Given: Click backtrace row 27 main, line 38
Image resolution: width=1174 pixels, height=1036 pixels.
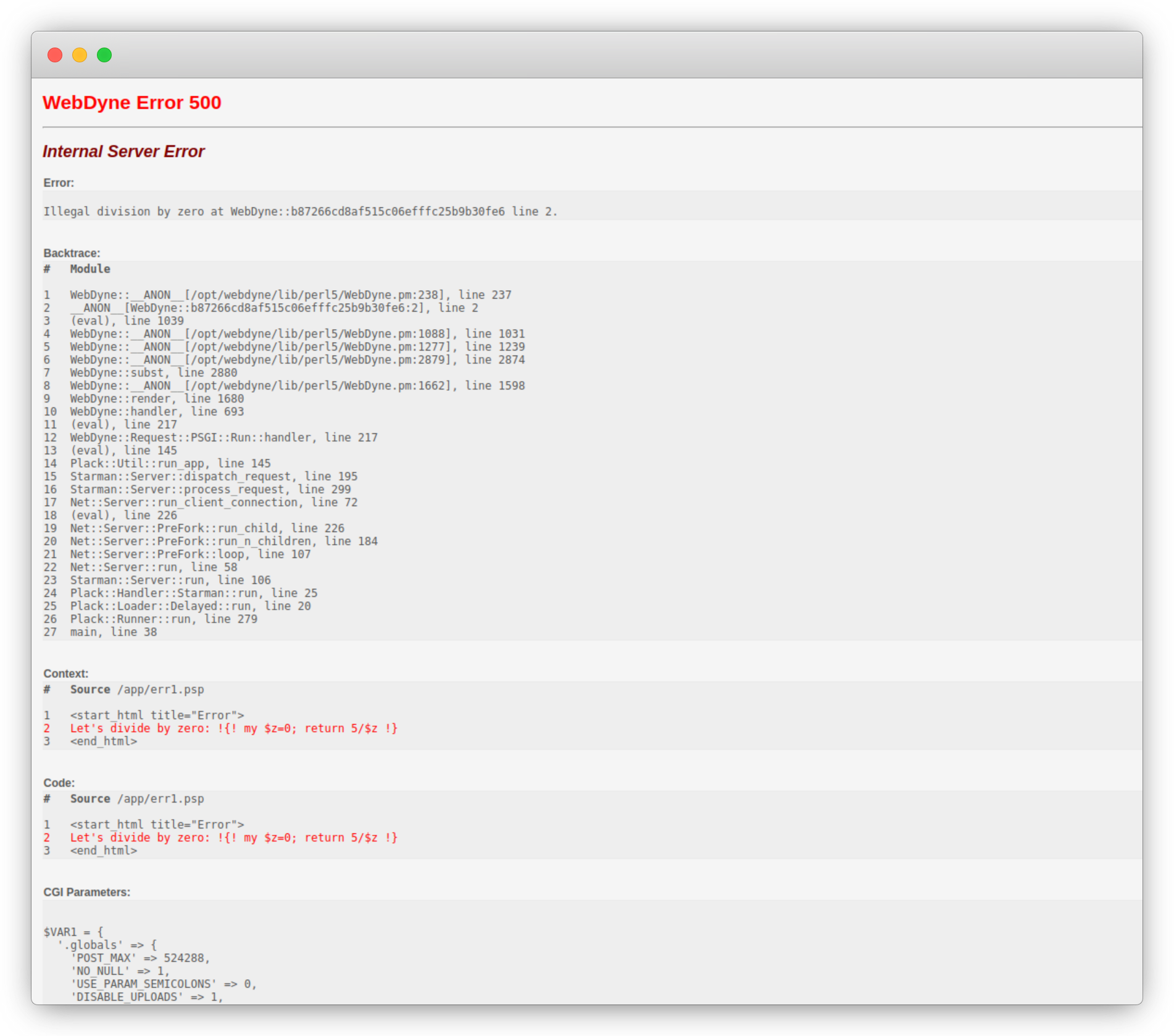Looking at the screenshot, I should [x=113, y=632].
